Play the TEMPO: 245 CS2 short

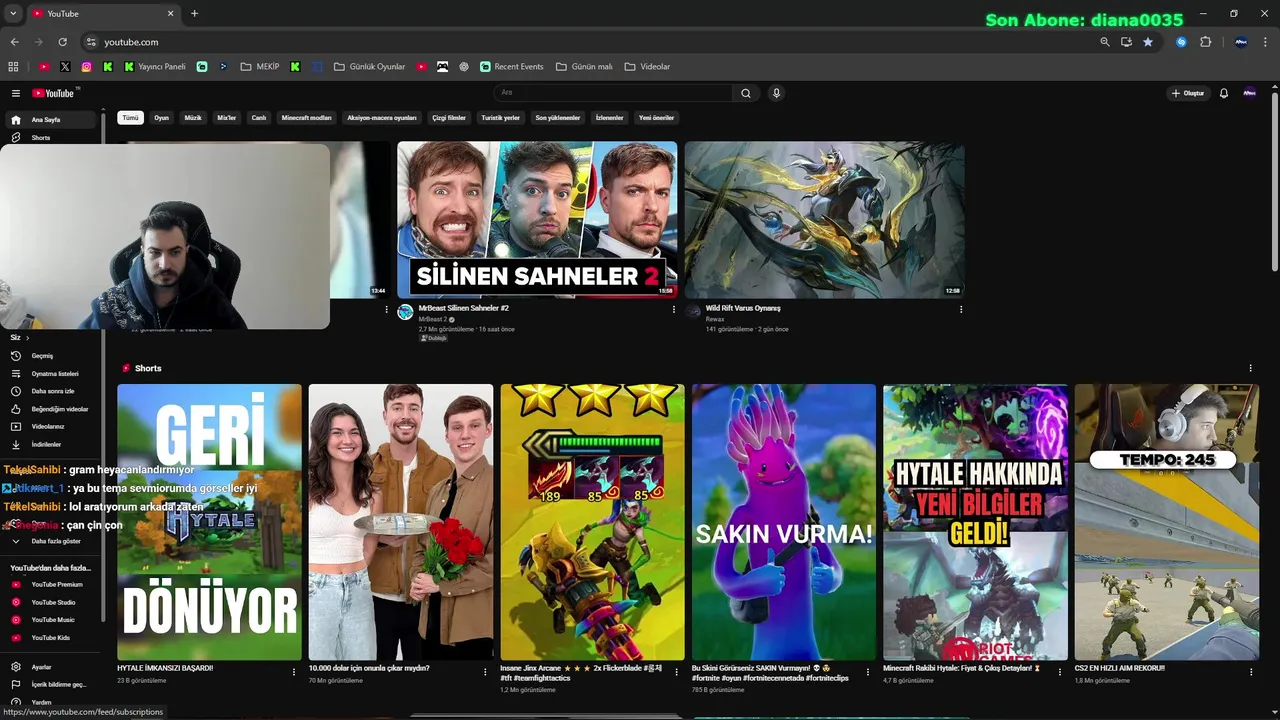pyautogui.click(x=1167, y=522)
